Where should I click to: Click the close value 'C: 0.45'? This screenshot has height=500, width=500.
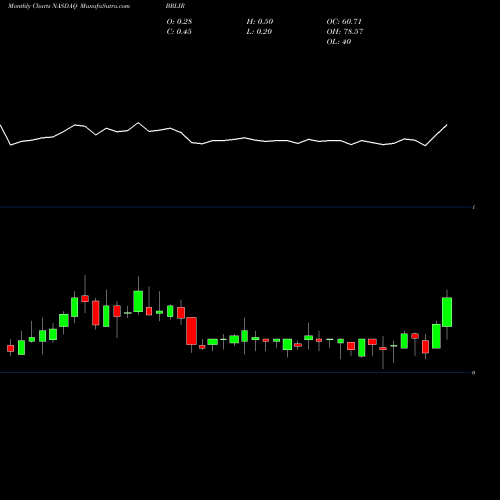point(179,32)
